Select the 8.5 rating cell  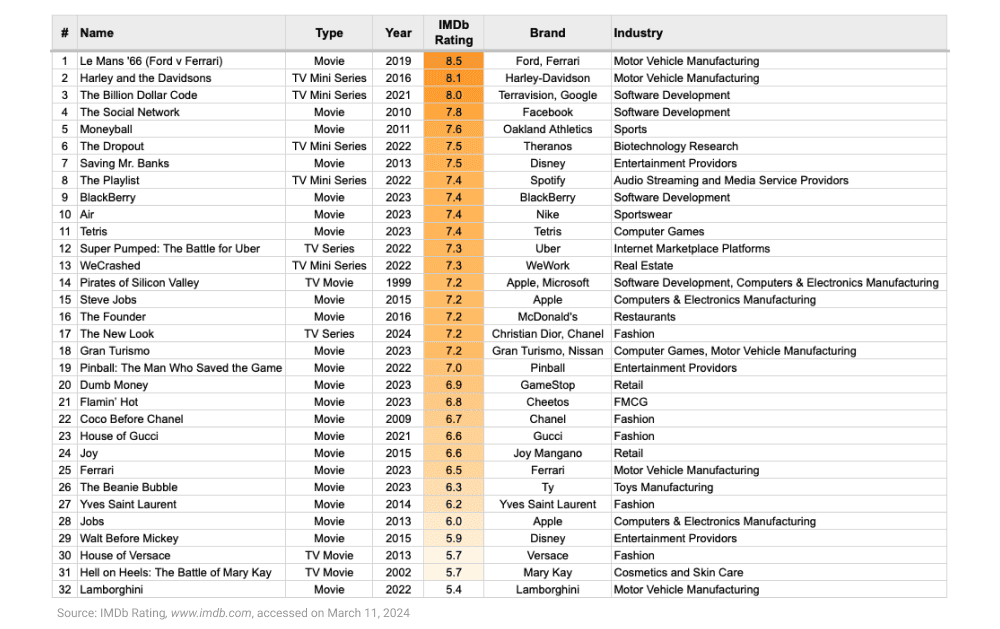(453, 61)
